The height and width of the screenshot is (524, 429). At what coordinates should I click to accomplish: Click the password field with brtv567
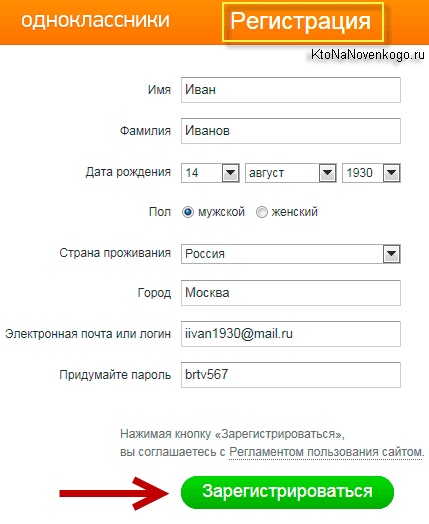[x=291, y=375]
